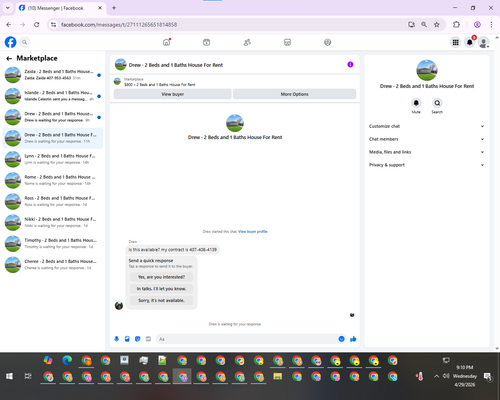Open the Lynn conversation
This screenshot has width=500, height=400.
[x=53, y=159]
